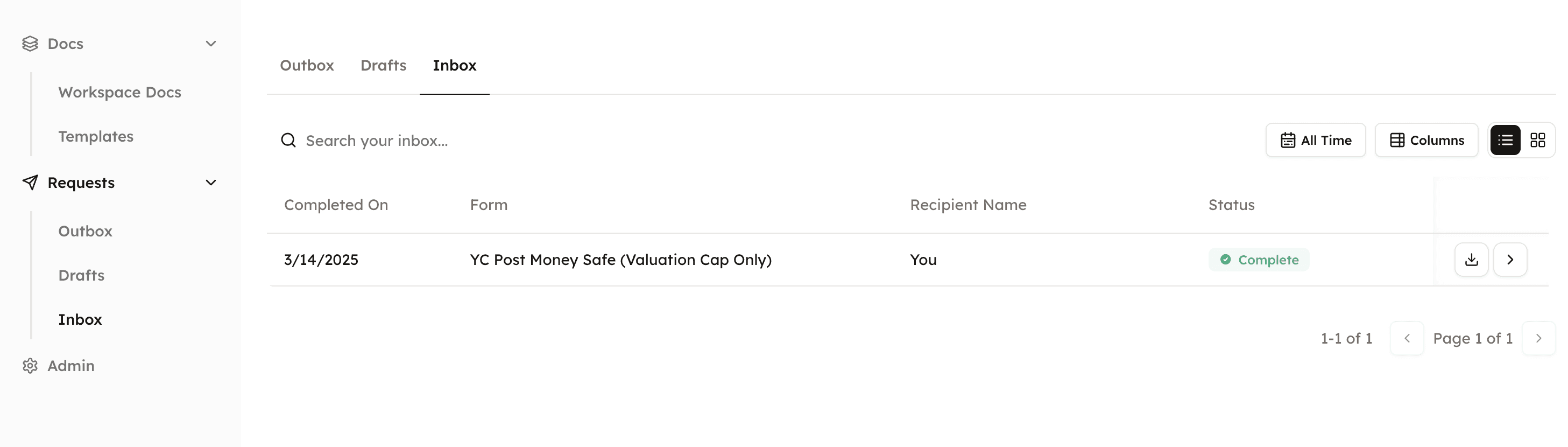
Task: Switch to grid view layout
Action: coord(1537,141)
